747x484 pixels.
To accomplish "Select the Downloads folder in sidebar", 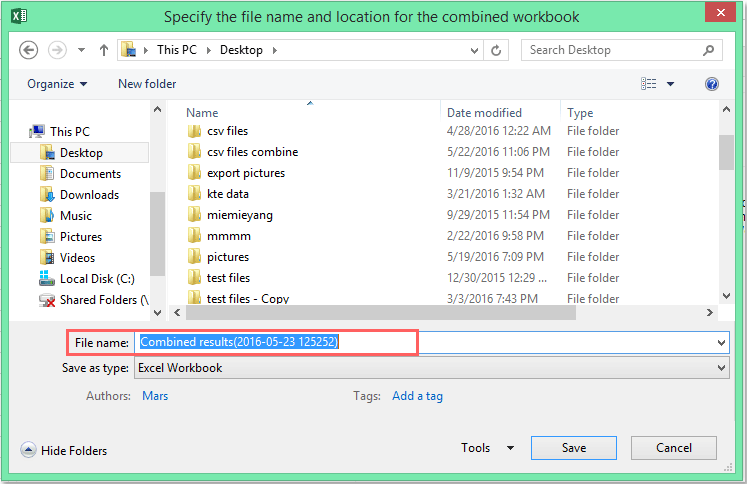I will tap(89, 195).
